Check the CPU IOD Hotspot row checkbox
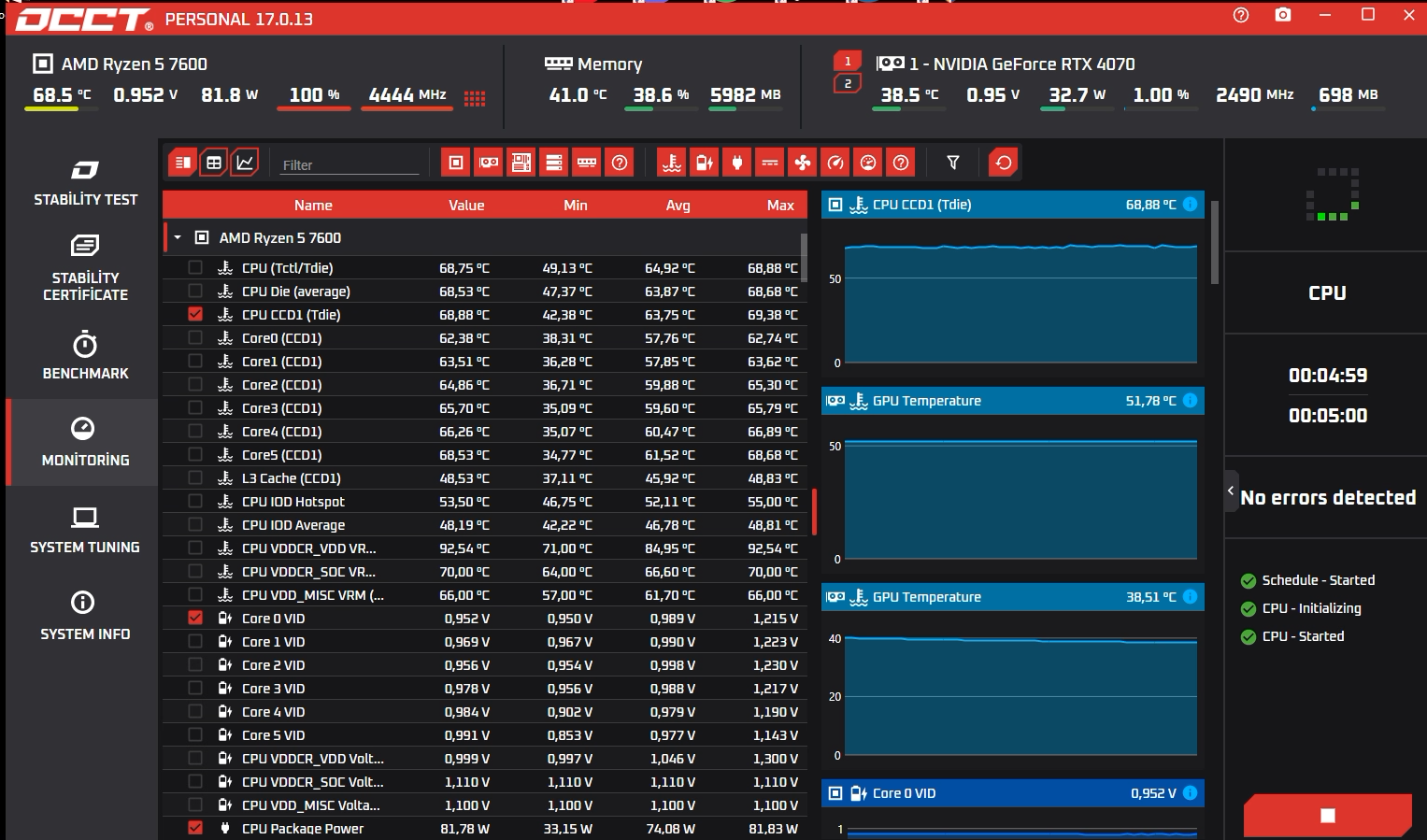This screenshot has height=840, width=1427. pyautogui.click(x=195, y=501)
